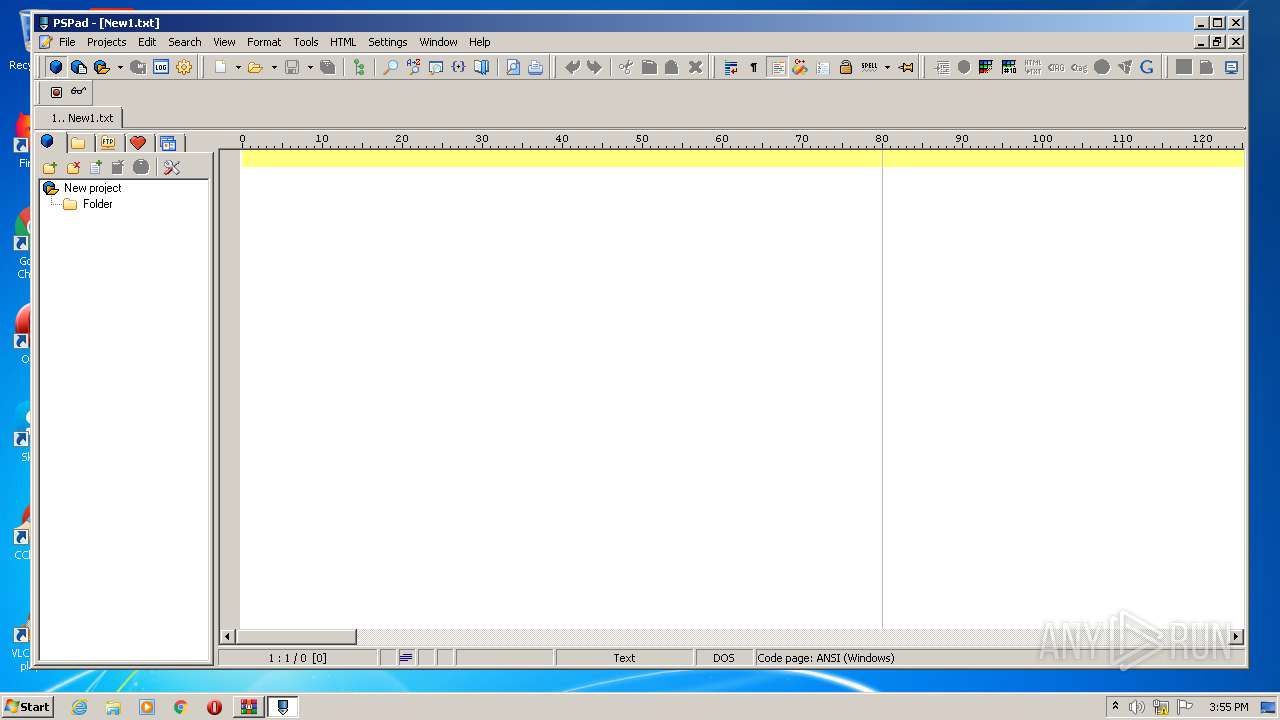
Task: Open the Settings menu
Action: pyautogui.click(x=387, y=42)
